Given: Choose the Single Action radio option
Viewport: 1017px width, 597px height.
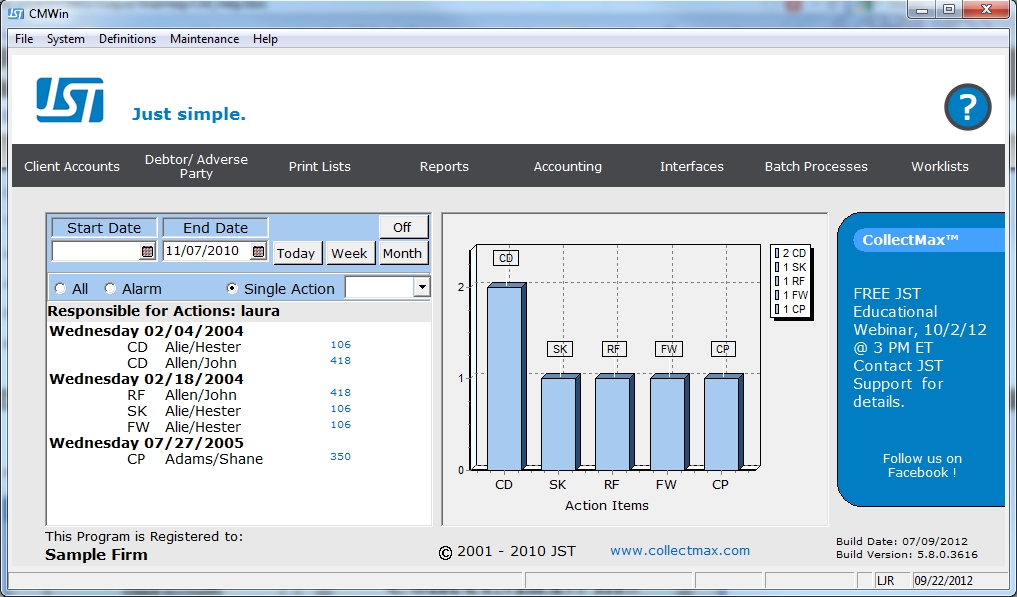Looking at the screenshot, I should click(233, 288).
